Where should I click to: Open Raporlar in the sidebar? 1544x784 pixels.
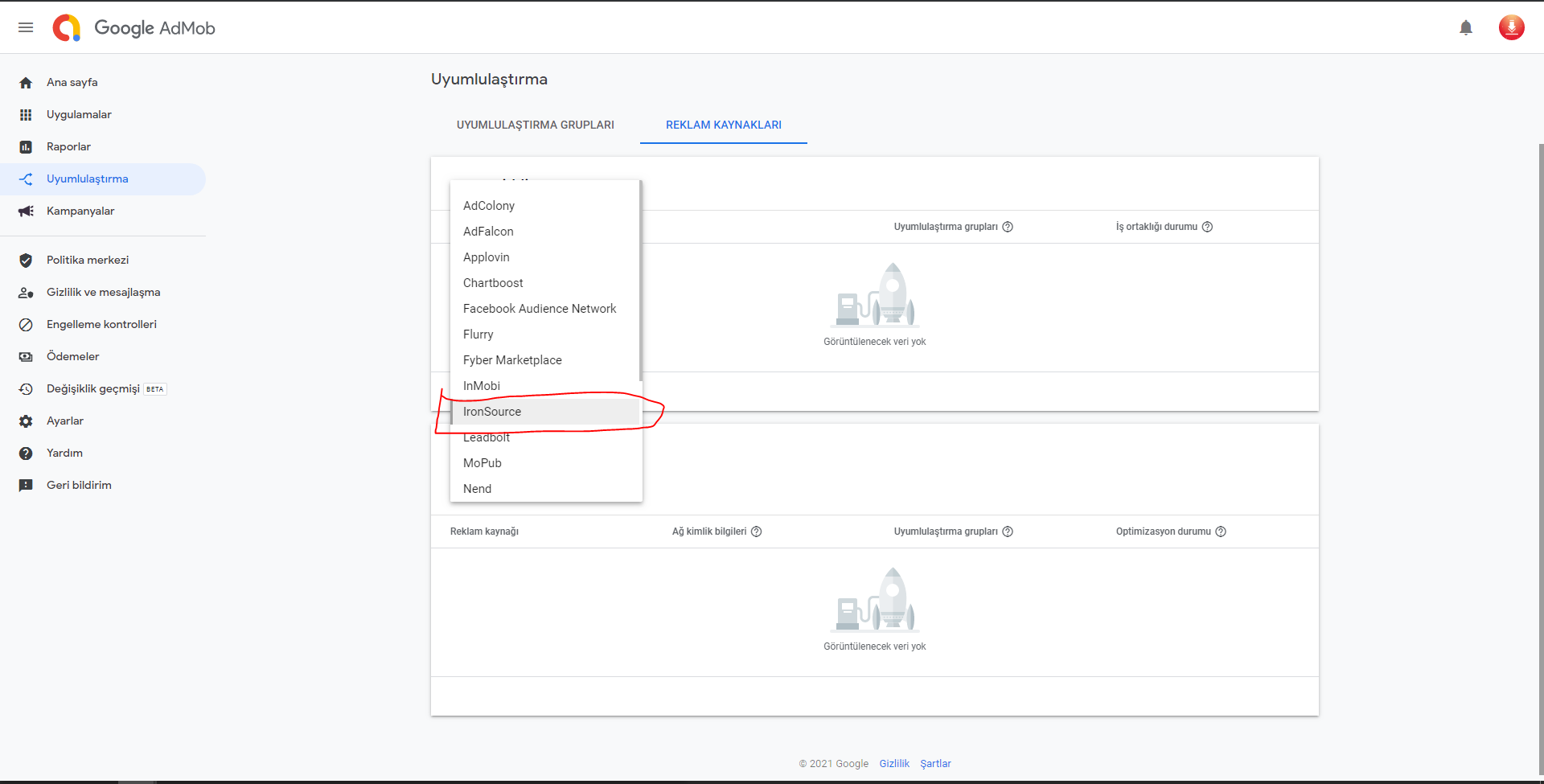[103, 147]
